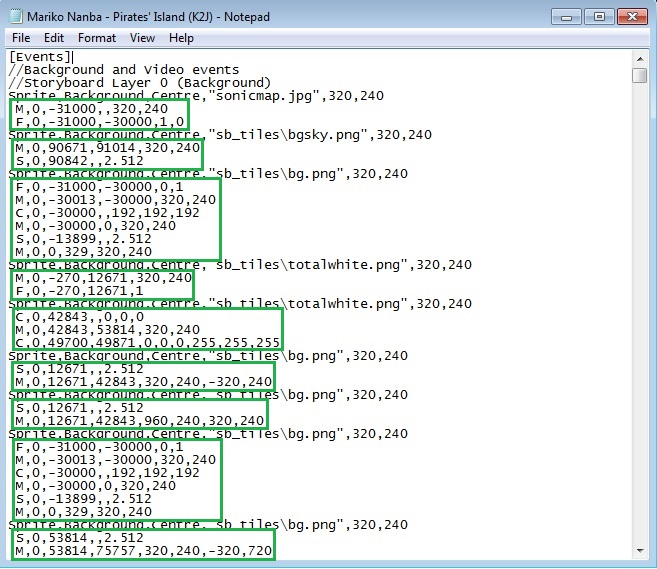Click the line 'M,0,-31000,,320,240'
This screenshot has width=657, height=569.
(x=91, y=109)
